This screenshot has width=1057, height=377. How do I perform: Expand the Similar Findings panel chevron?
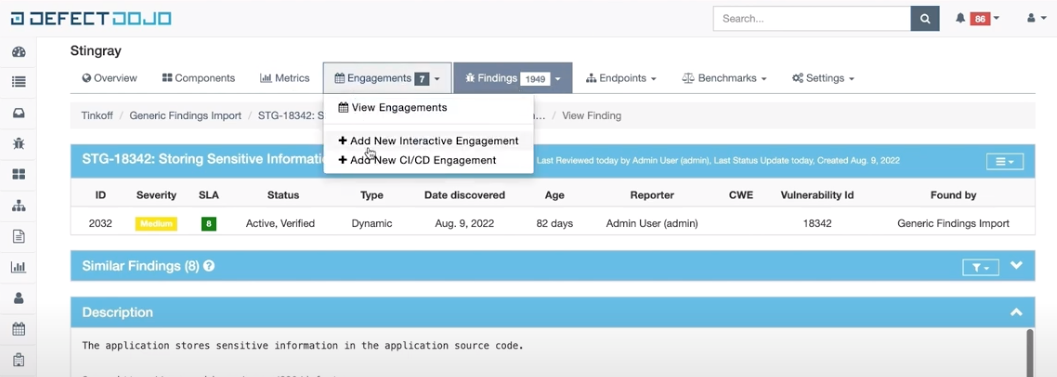[1017, 266]
